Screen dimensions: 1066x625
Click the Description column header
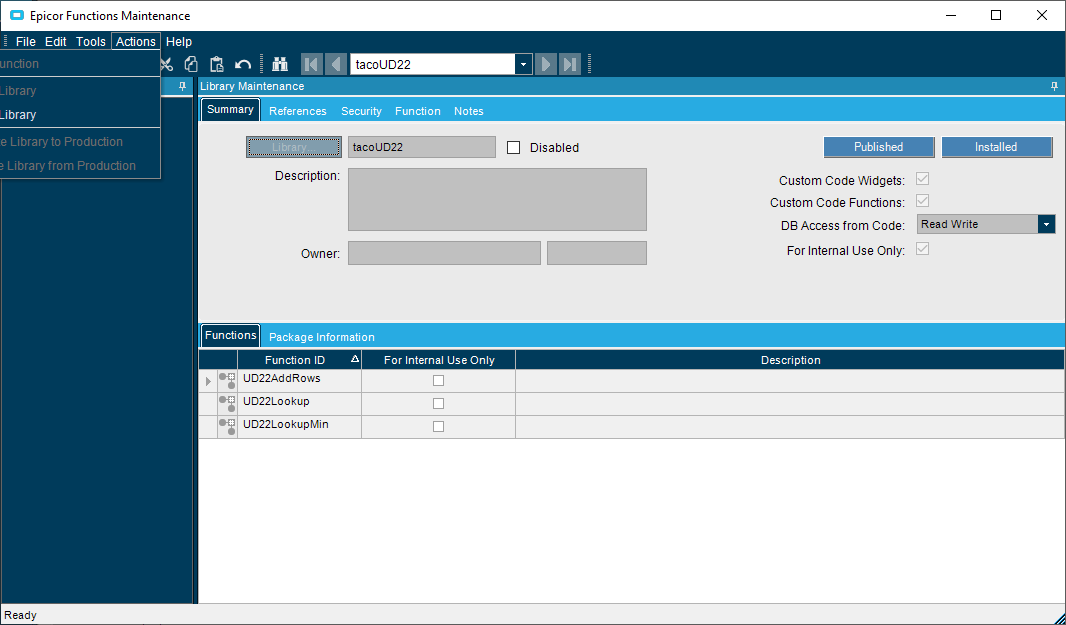[790, 360]
